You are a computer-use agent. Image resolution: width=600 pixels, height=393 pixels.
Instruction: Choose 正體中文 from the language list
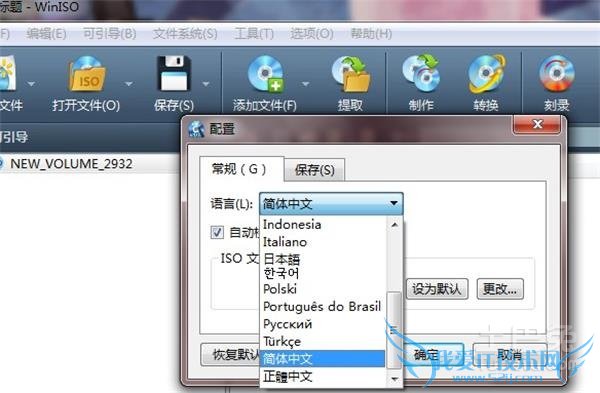click(x=323, y=377)
